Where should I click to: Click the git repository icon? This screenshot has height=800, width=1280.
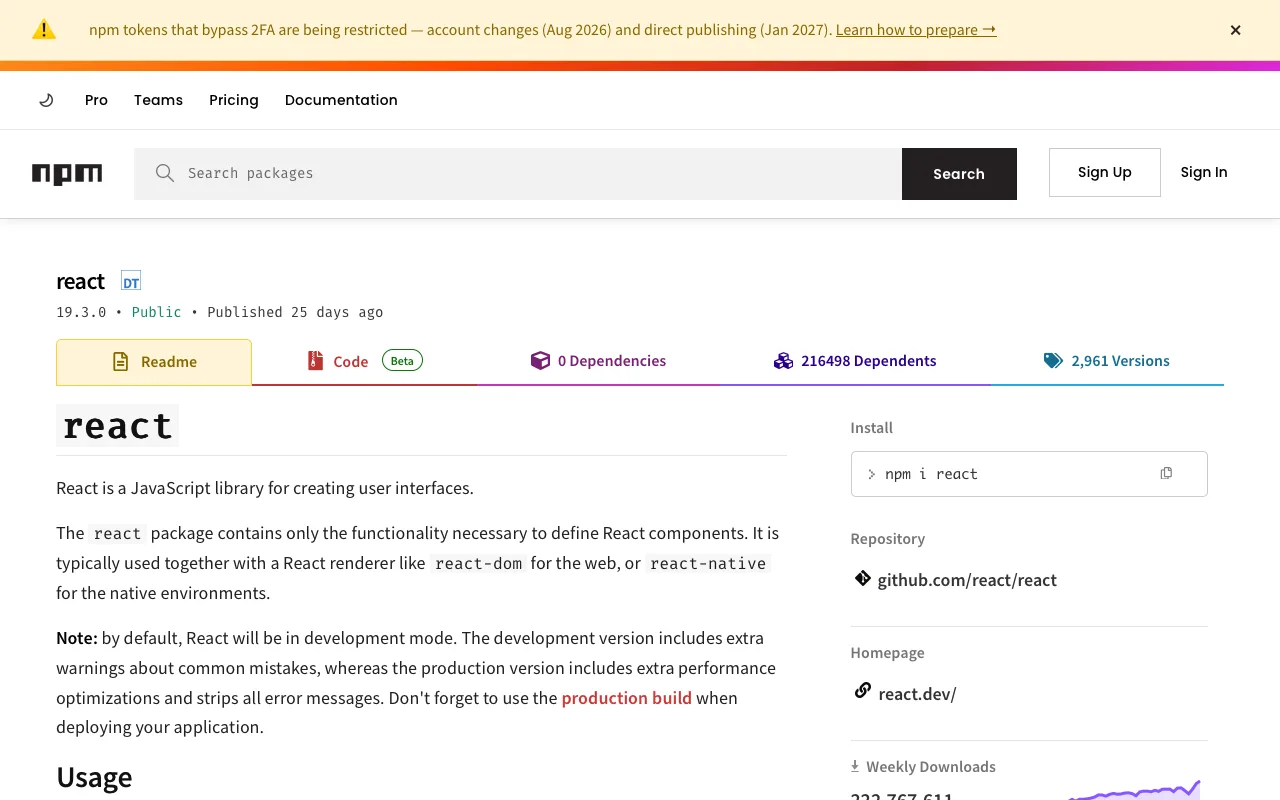pos(862,579)
